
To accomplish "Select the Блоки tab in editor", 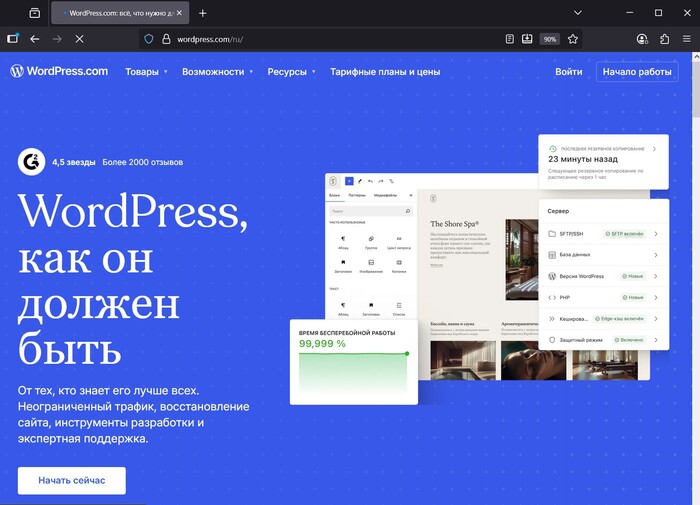I will click(334, 195).
